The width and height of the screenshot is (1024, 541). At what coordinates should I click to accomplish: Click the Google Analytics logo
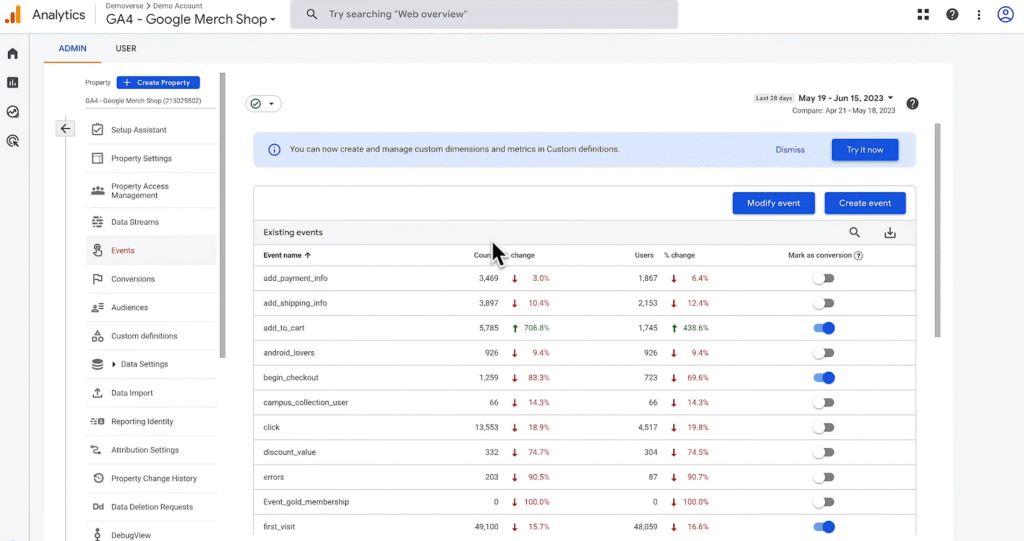(x=13, y=14)
